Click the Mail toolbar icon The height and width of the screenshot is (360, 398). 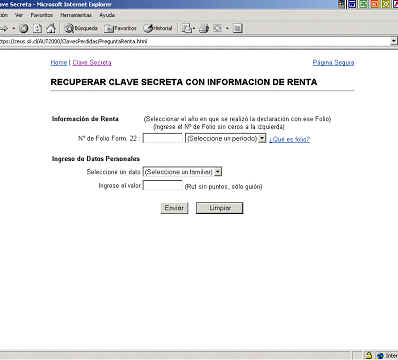[188, 29]
